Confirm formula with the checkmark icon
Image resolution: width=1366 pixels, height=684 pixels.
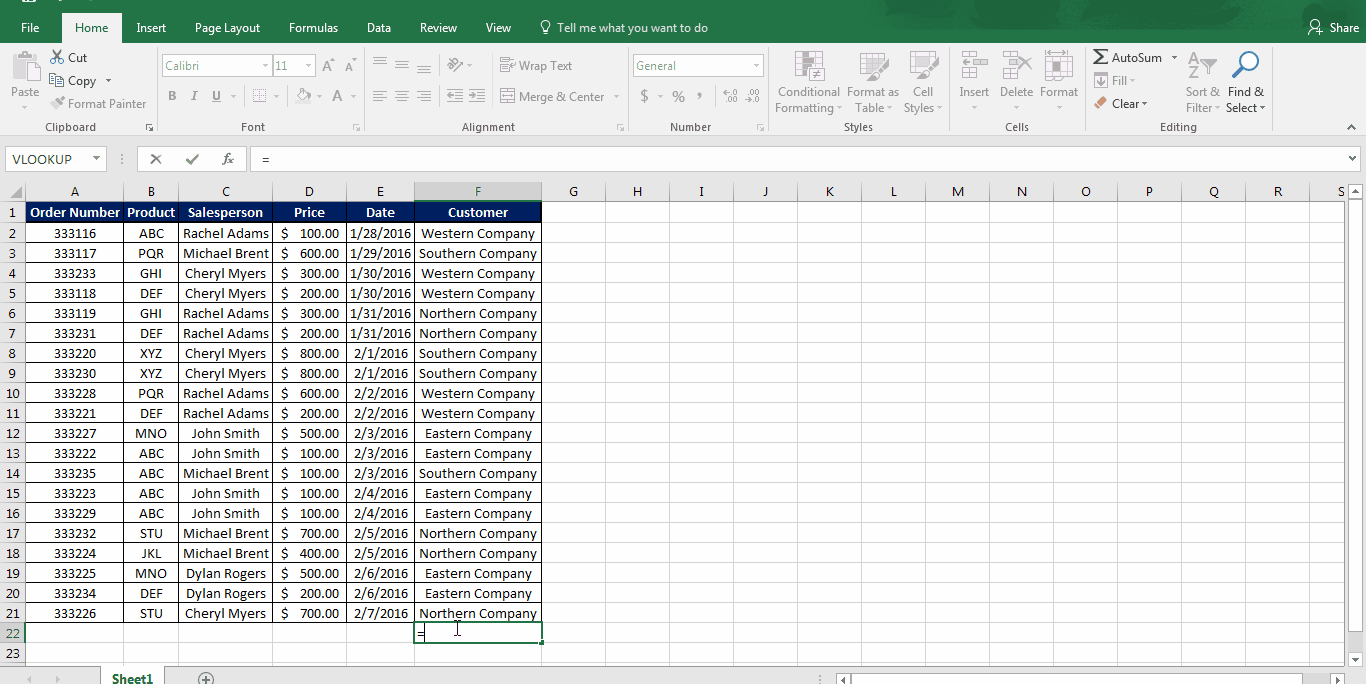pyautogui.click(x=192, y=159)
